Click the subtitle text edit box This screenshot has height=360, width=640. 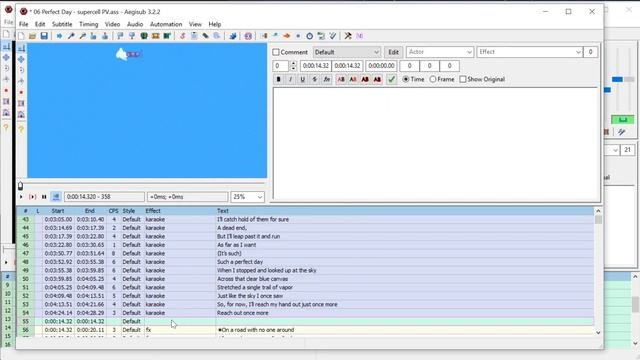tap(435, 143)
